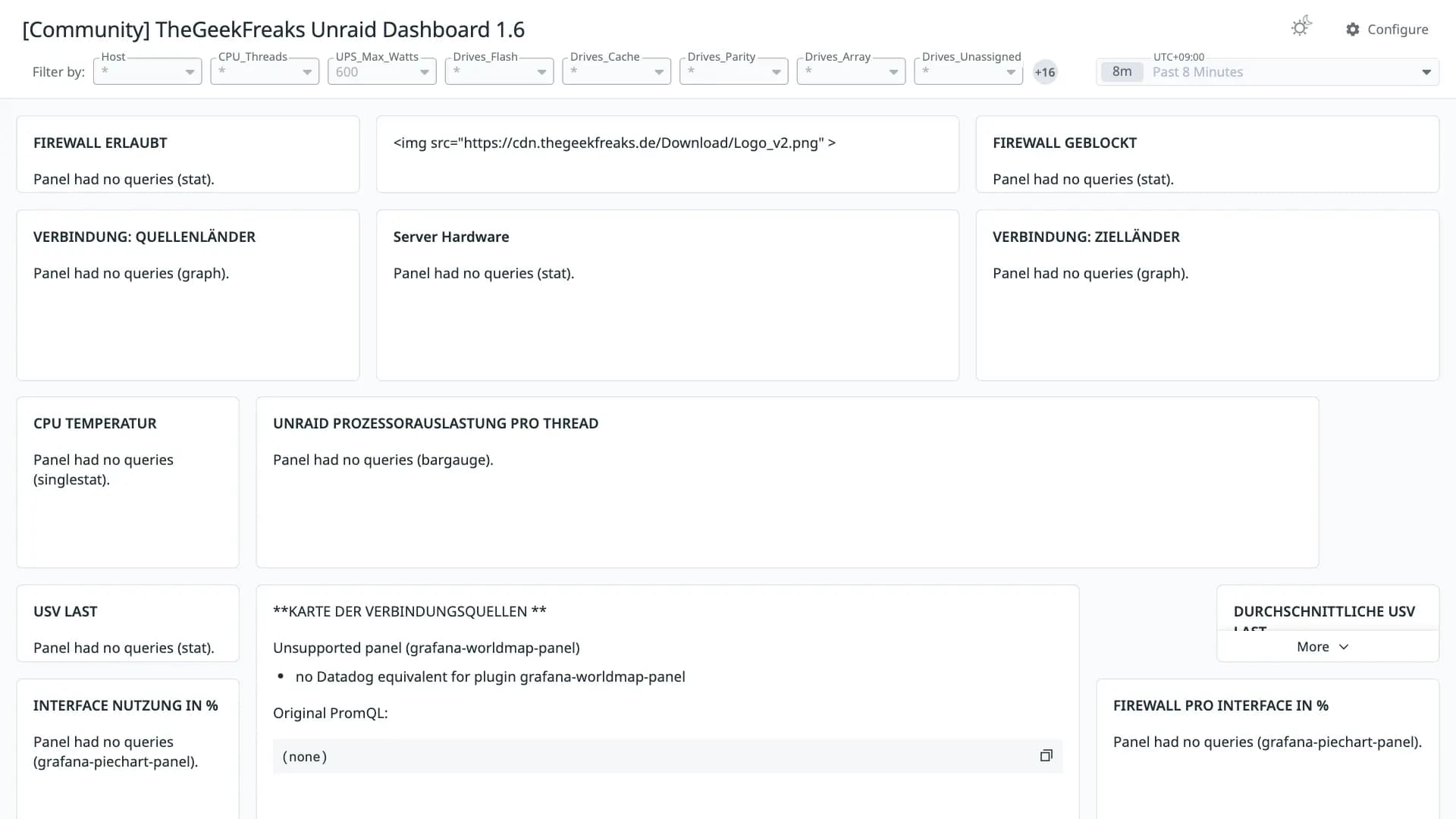Click the VERBINDUNG: QUELLENLÄNDER panel title
This screenshot has height=819, width=1456.
(144, 237)
